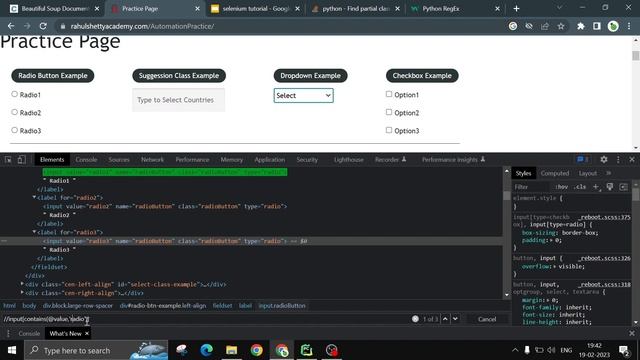Open the DevTools Application tab
The image size is (640, 360).
(269, 160)
